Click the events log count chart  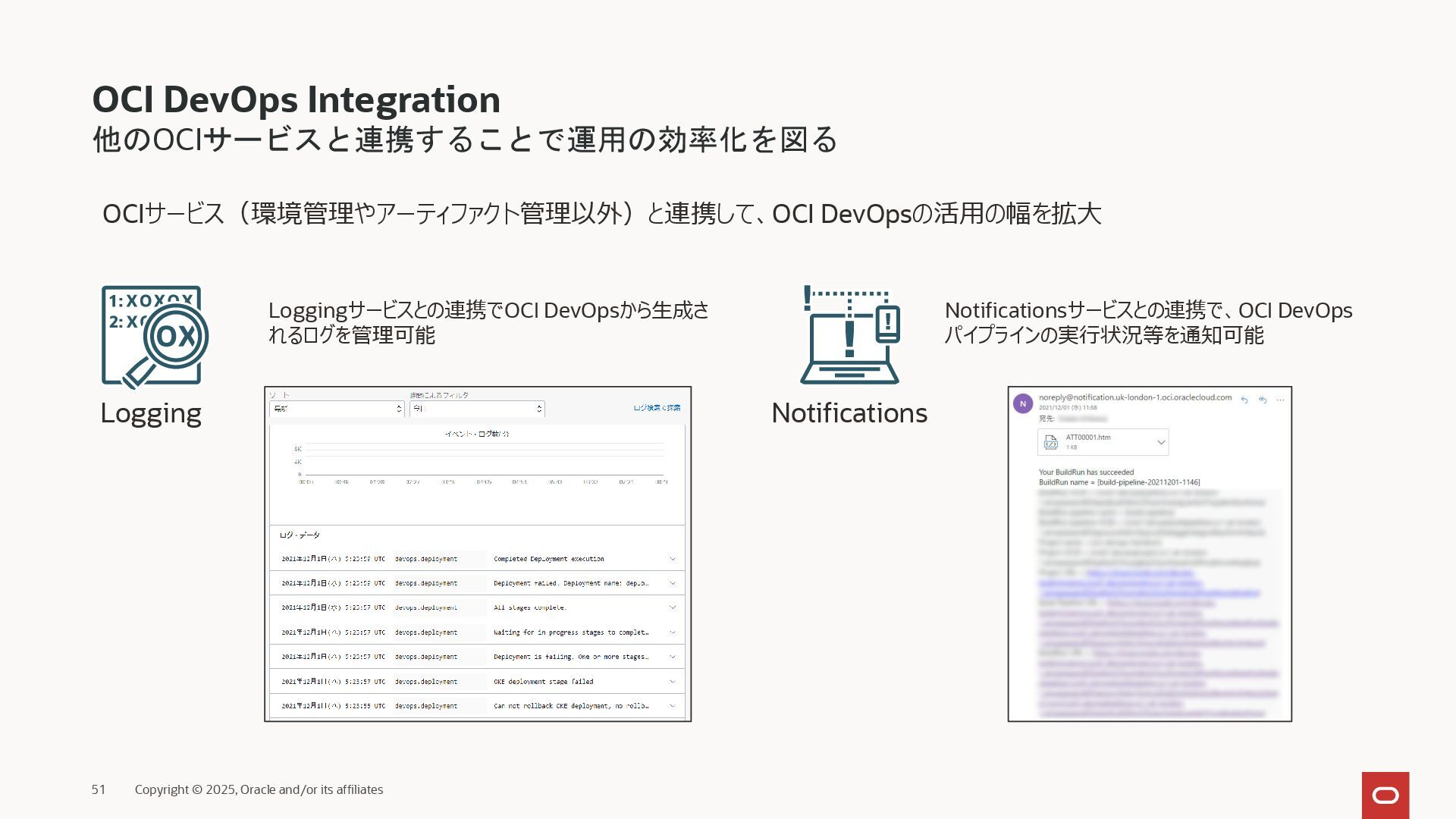478,463
